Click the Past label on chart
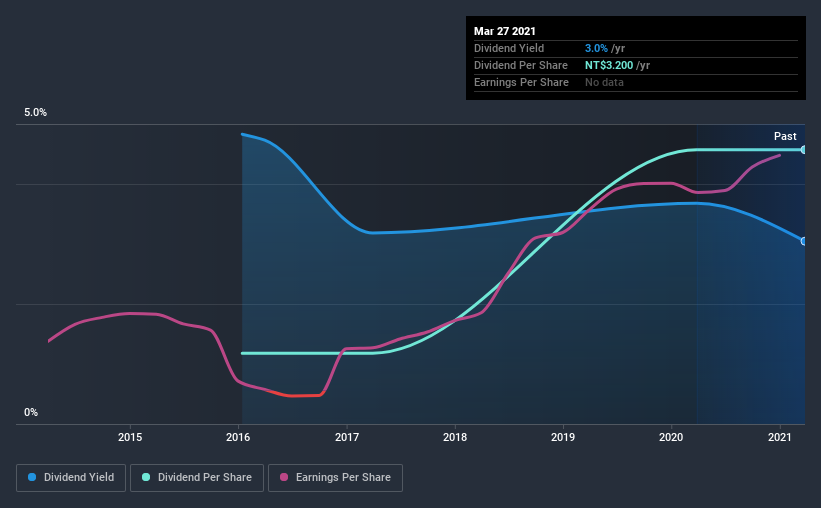 click(785, 136)
